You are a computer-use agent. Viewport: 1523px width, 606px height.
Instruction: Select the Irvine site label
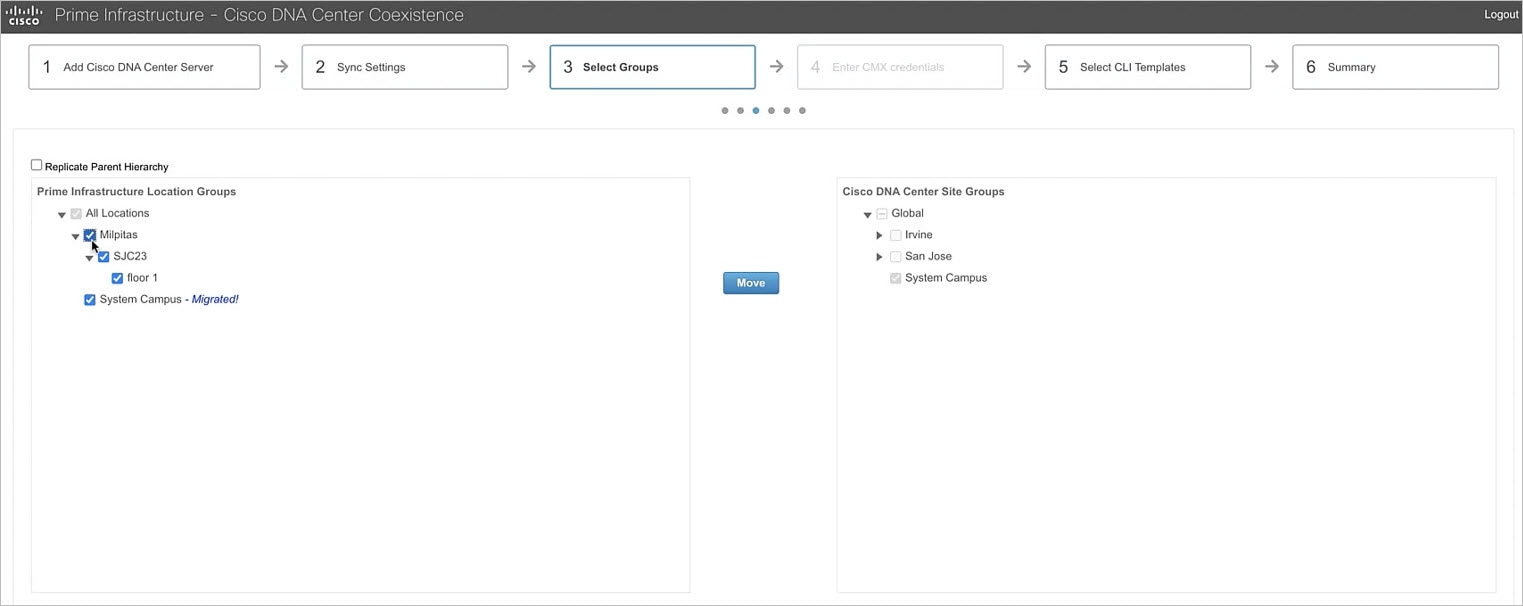[919, 235]
